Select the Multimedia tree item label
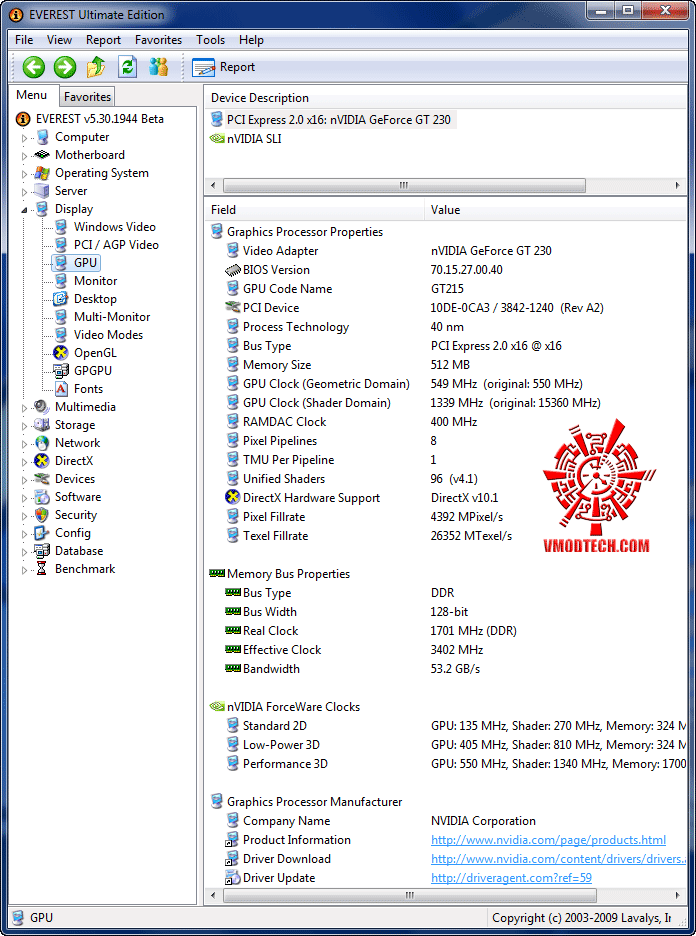The width and height of the screenshot is (696, 936). pos(85,407)
